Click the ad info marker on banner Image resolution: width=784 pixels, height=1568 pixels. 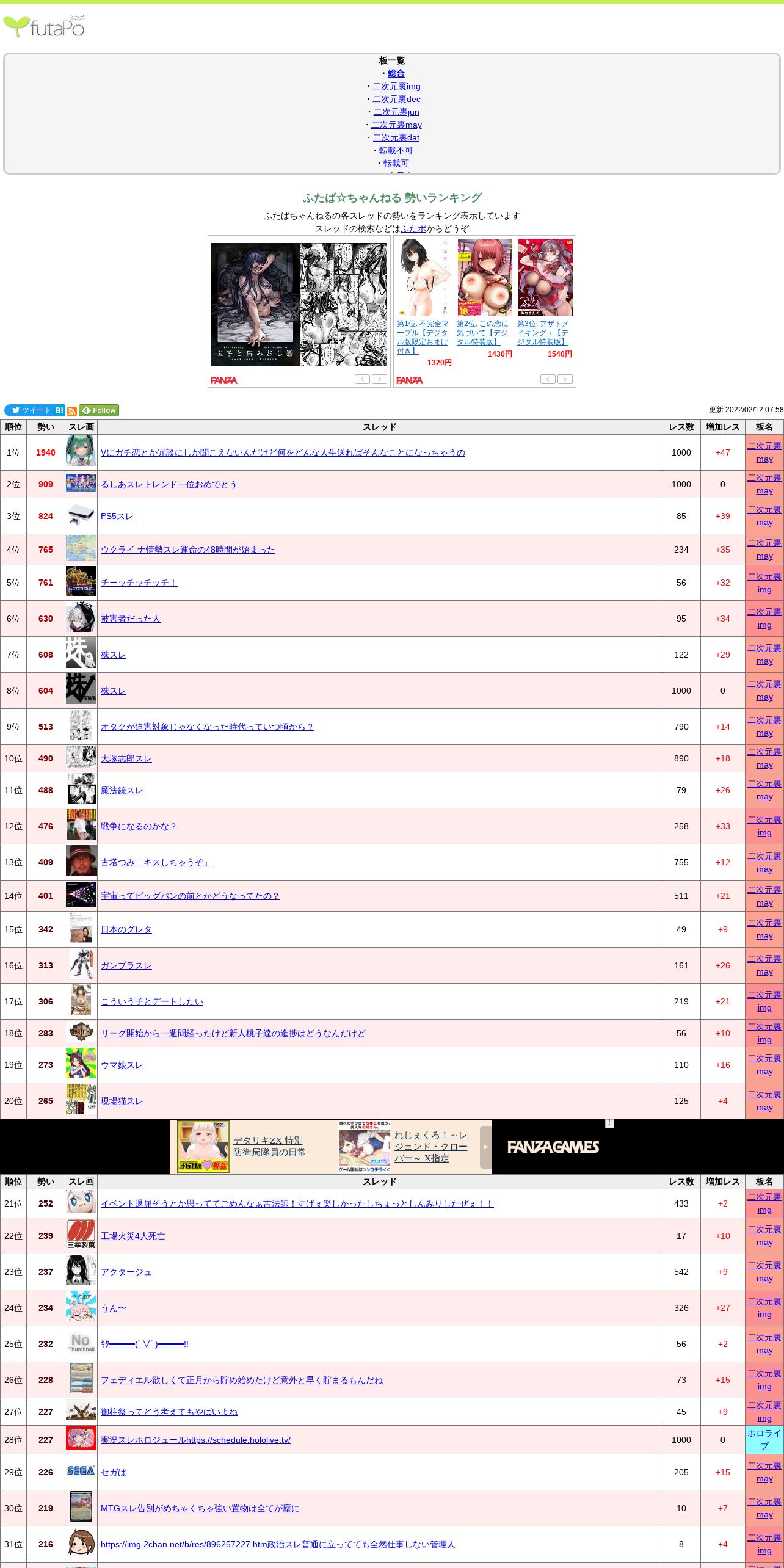pos(609,1123)
